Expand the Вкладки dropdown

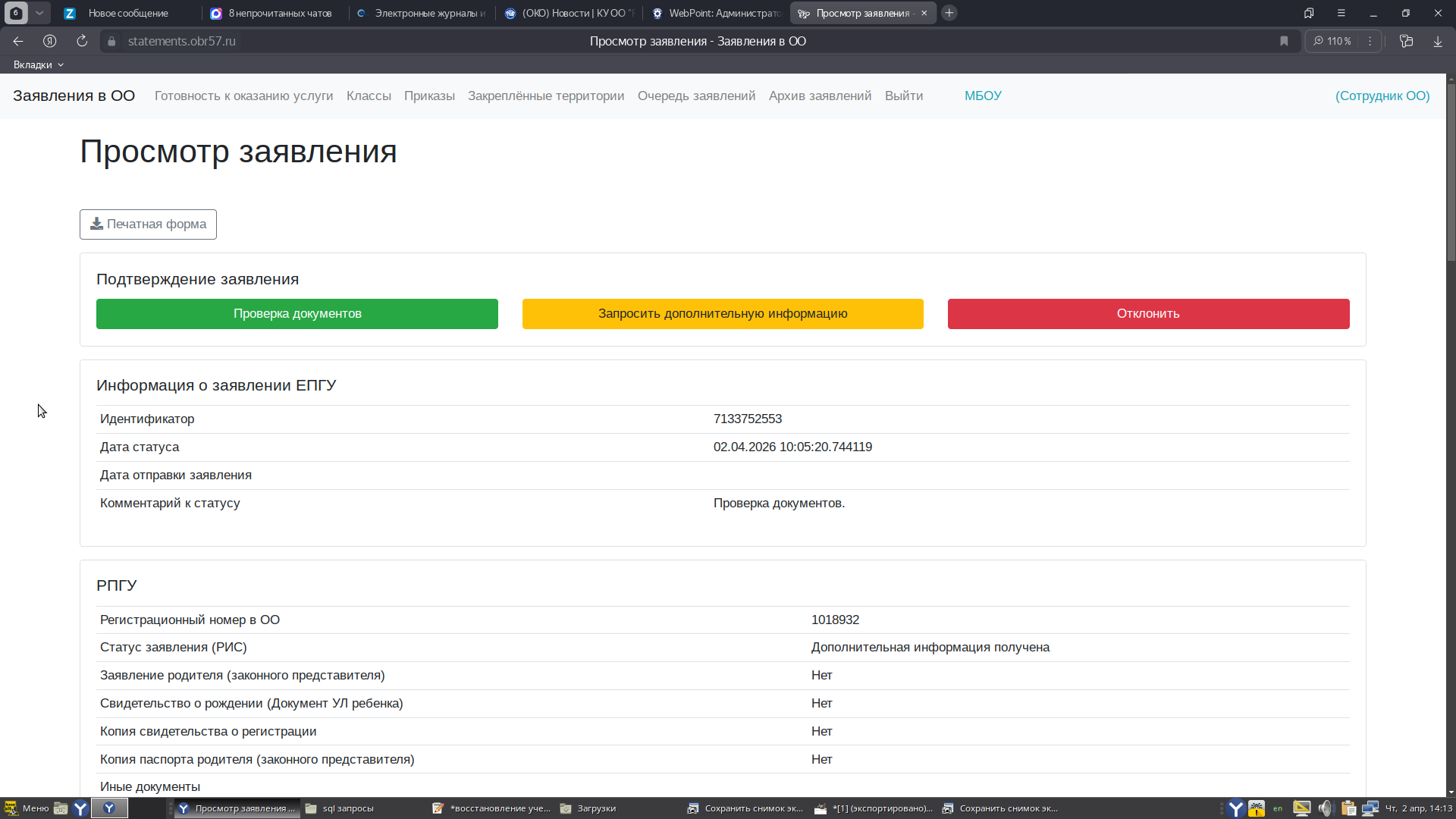click(x=38, y=64)
